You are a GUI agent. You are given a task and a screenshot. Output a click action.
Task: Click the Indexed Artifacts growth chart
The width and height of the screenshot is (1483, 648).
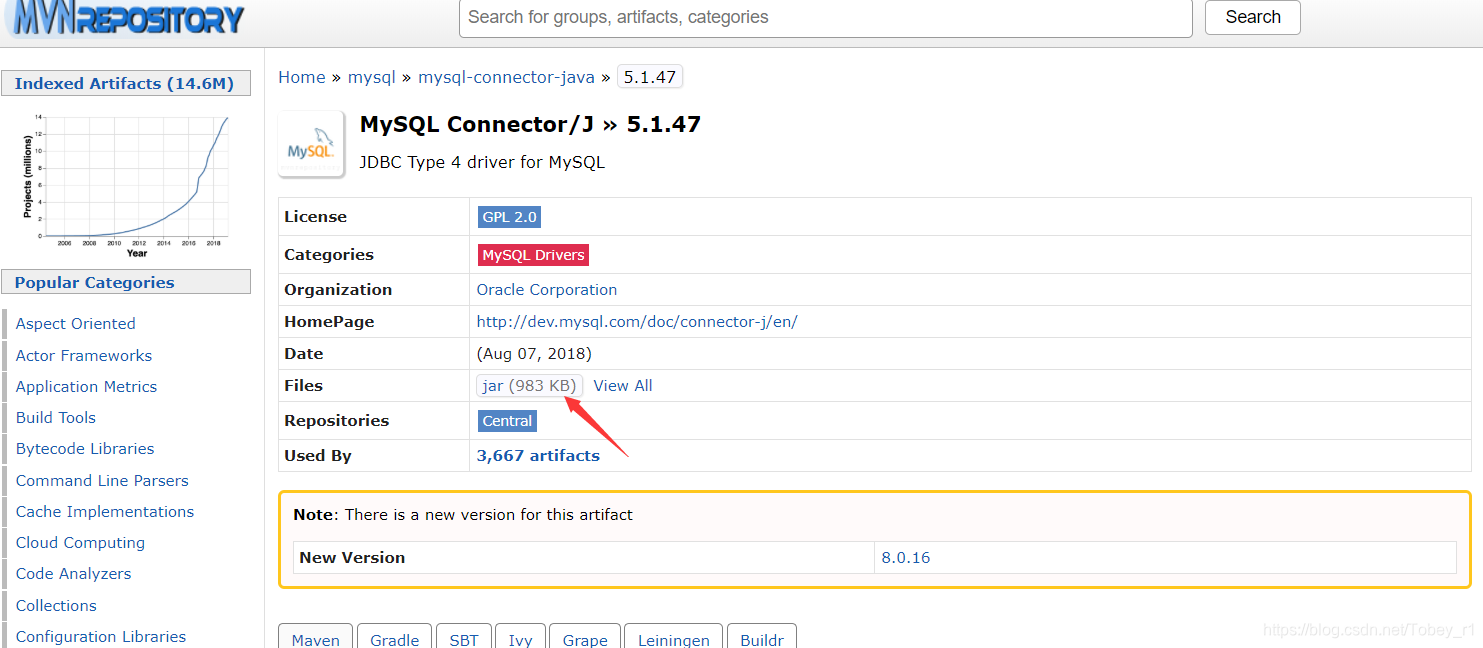[126, 184]
